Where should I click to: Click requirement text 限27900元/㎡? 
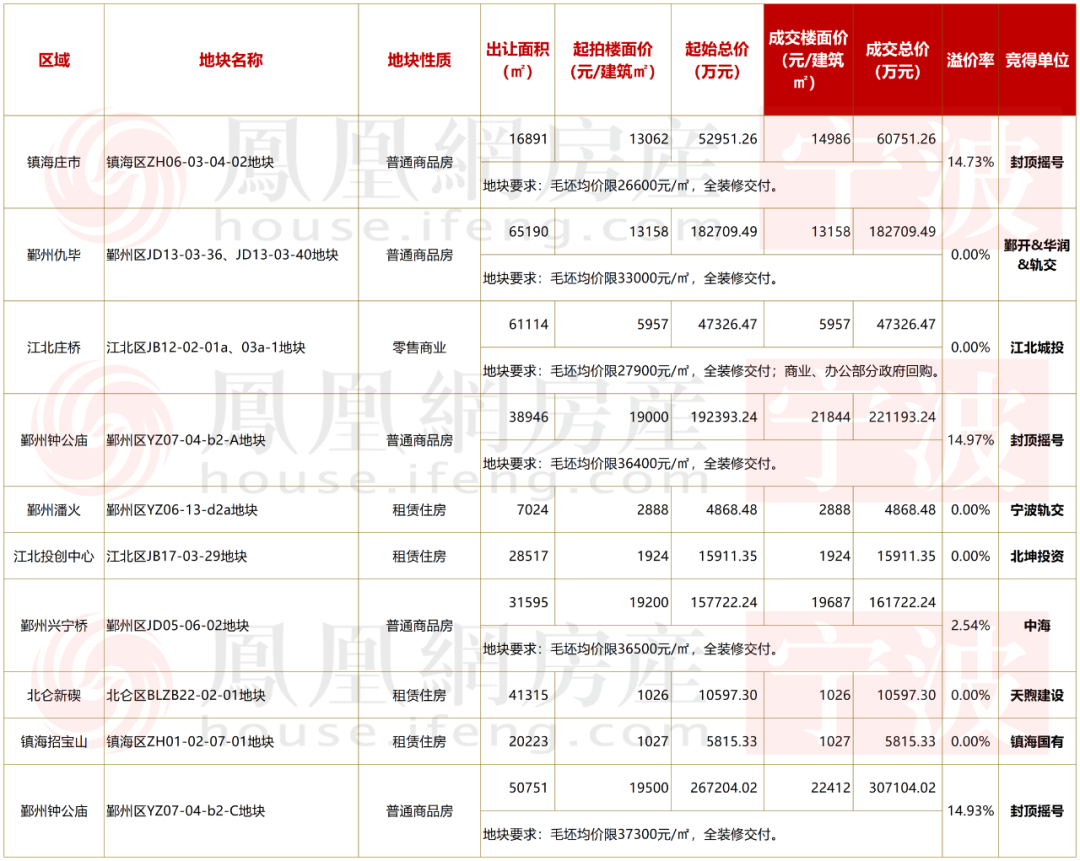[648, 371]
